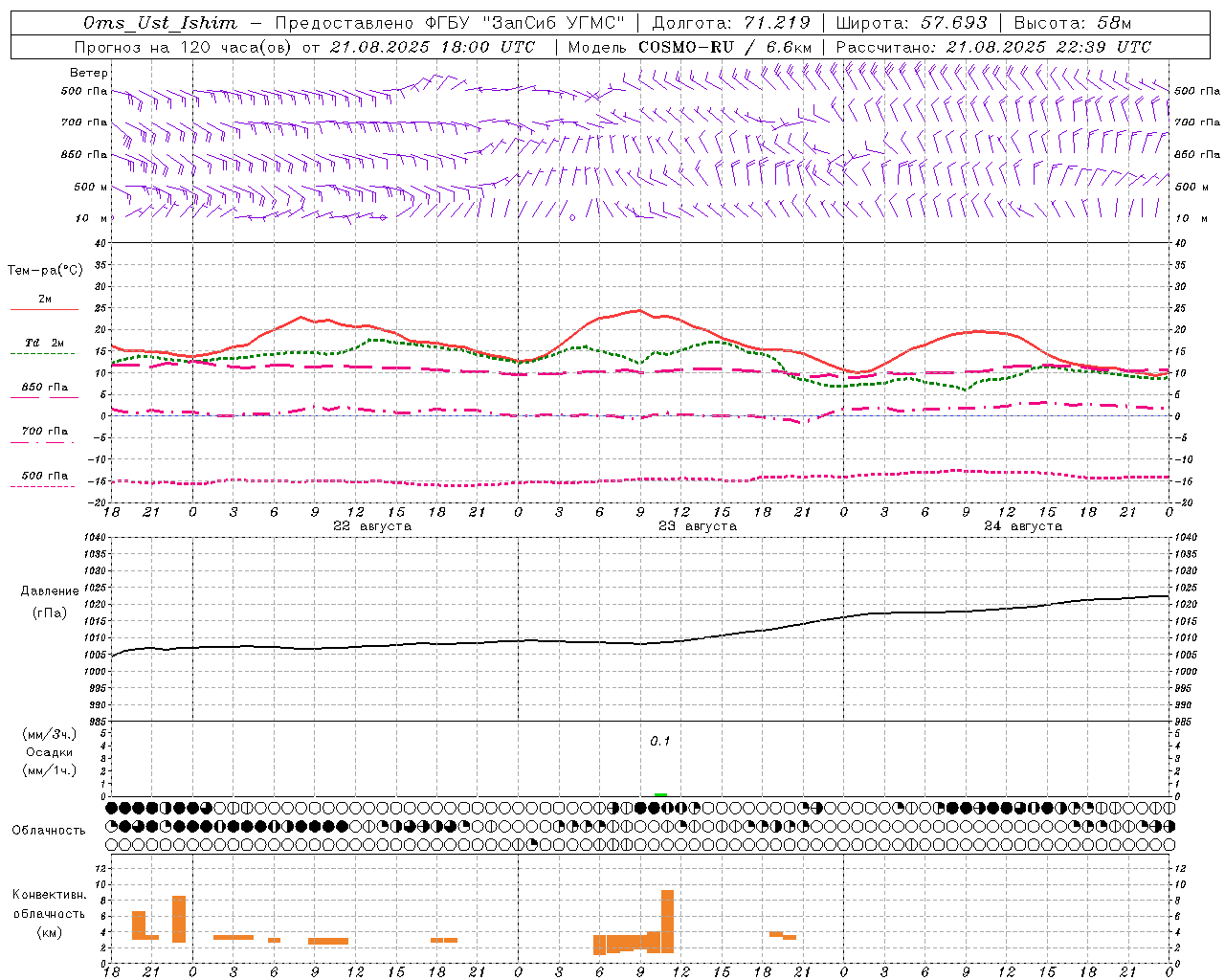This screenshot has width=1225, height=980.
Task: Click the computed timestamp Рассчитано: 21.08.2025 22:39 UTC
Action: pos(993,47)
